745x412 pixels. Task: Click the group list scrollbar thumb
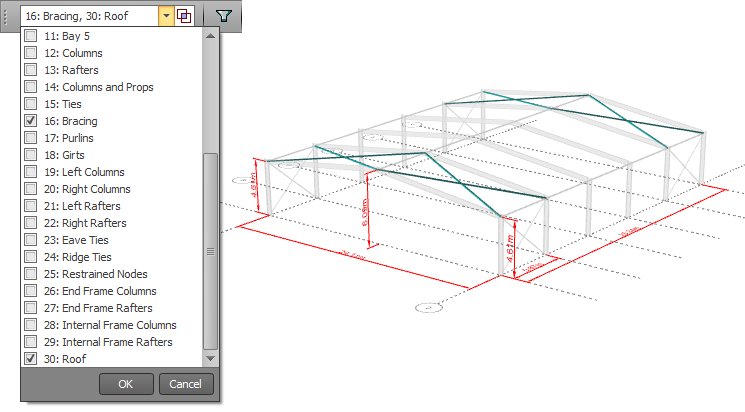pos(210,251)
